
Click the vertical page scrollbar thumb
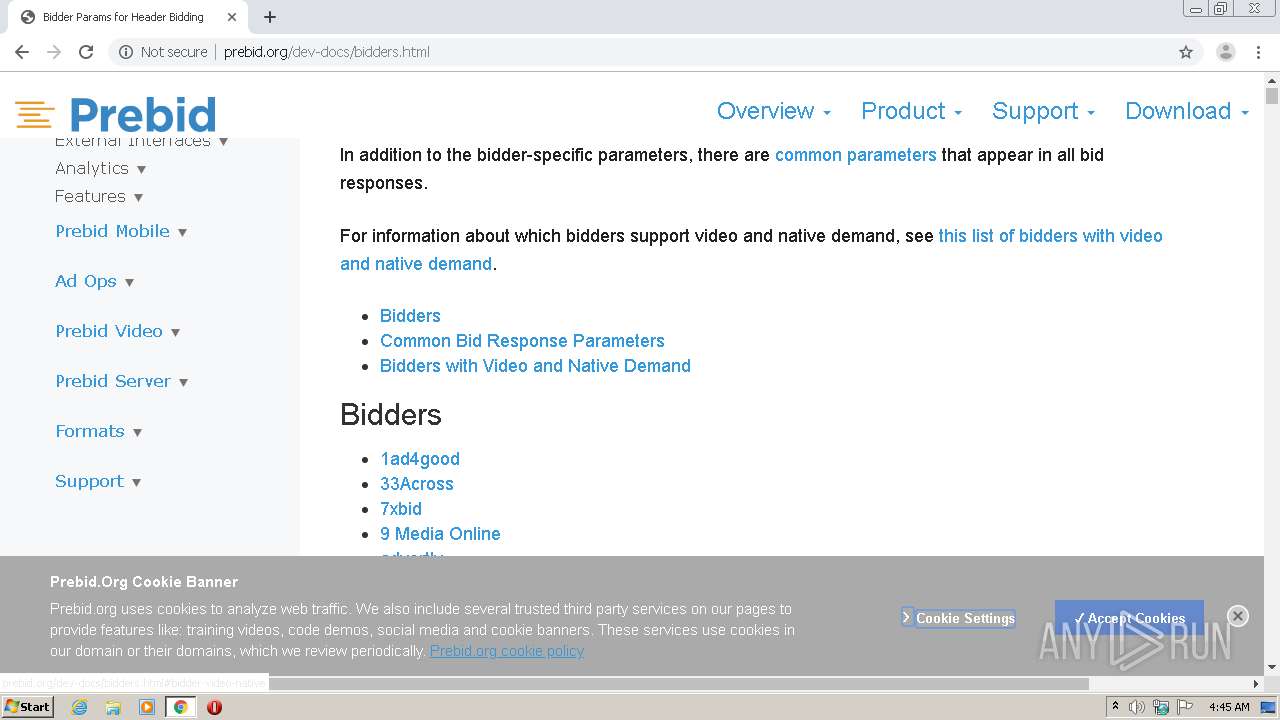pyautogui.click(x=1272, y=96)
